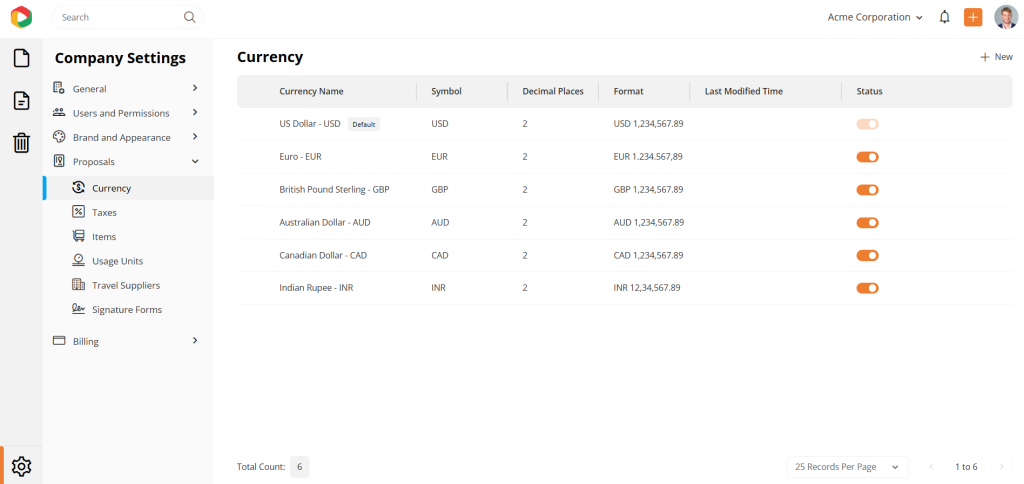
Task: Click the New currency button
Action: click(x=997, y=57)
